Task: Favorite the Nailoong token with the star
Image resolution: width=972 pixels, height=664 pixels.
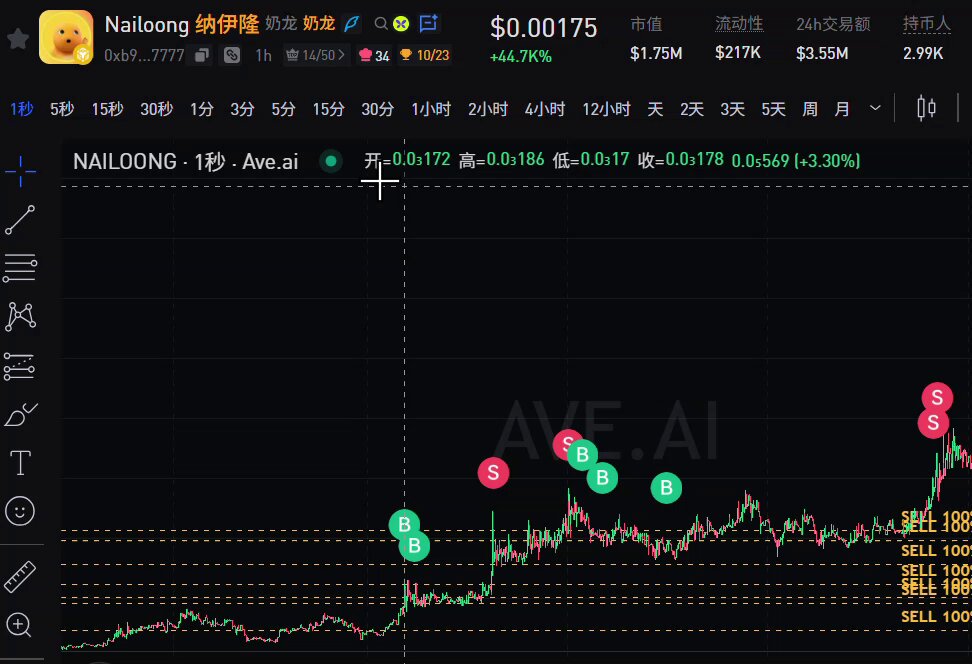Action: tap(17, 38)
